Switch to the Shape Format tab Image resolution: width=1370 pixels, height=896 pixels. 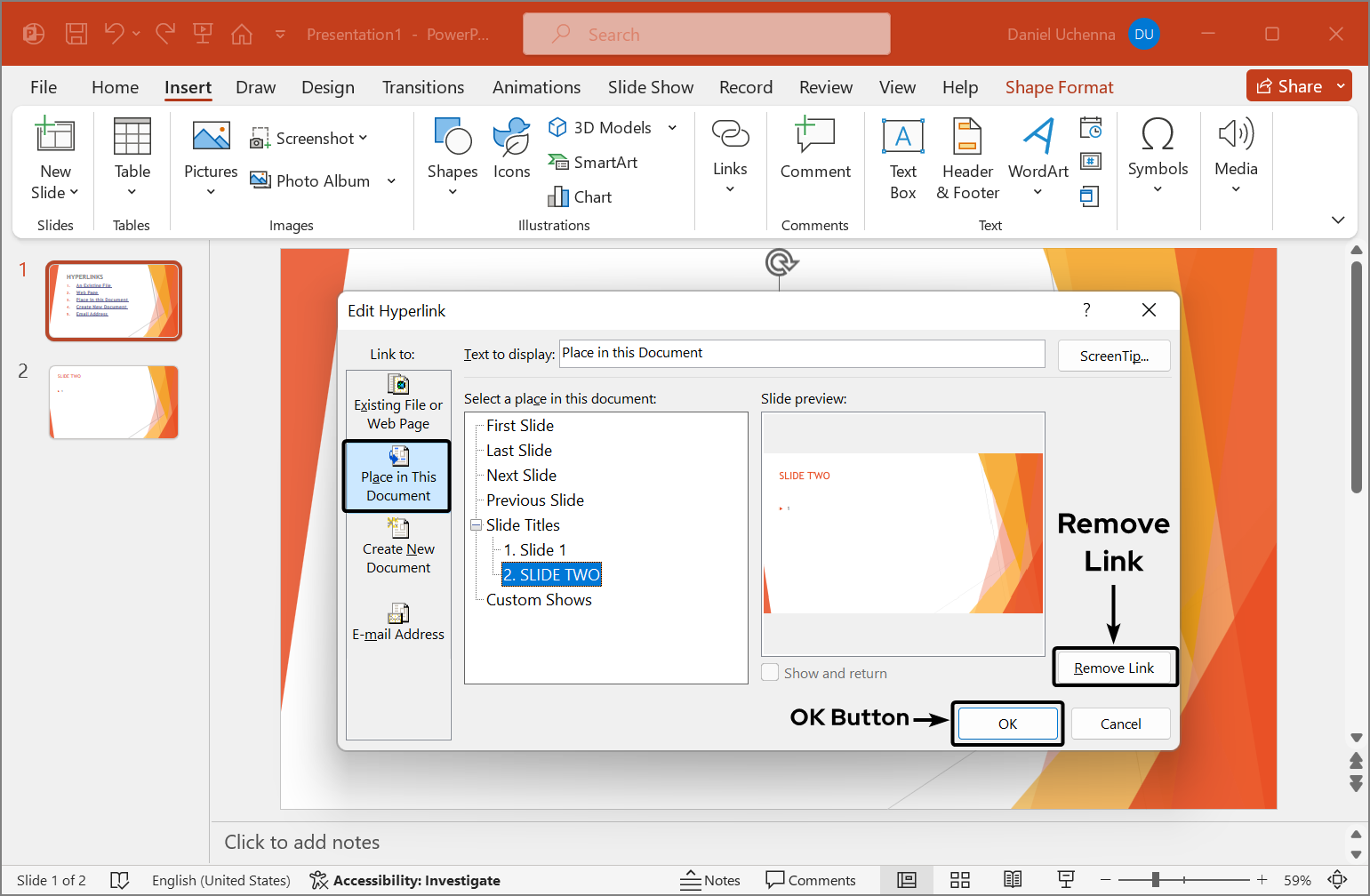click(x=1059, y=87)
